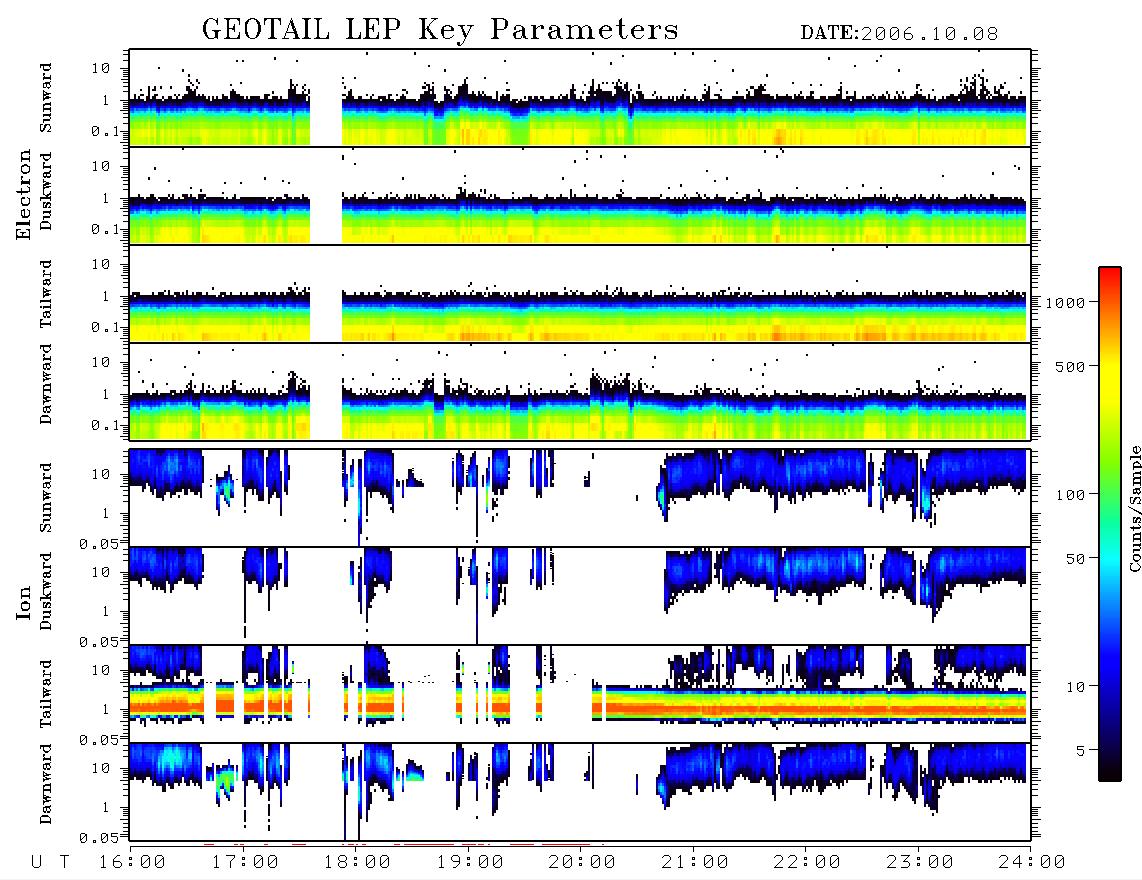Select the Ion Duskward panel label

pos(46,591)
